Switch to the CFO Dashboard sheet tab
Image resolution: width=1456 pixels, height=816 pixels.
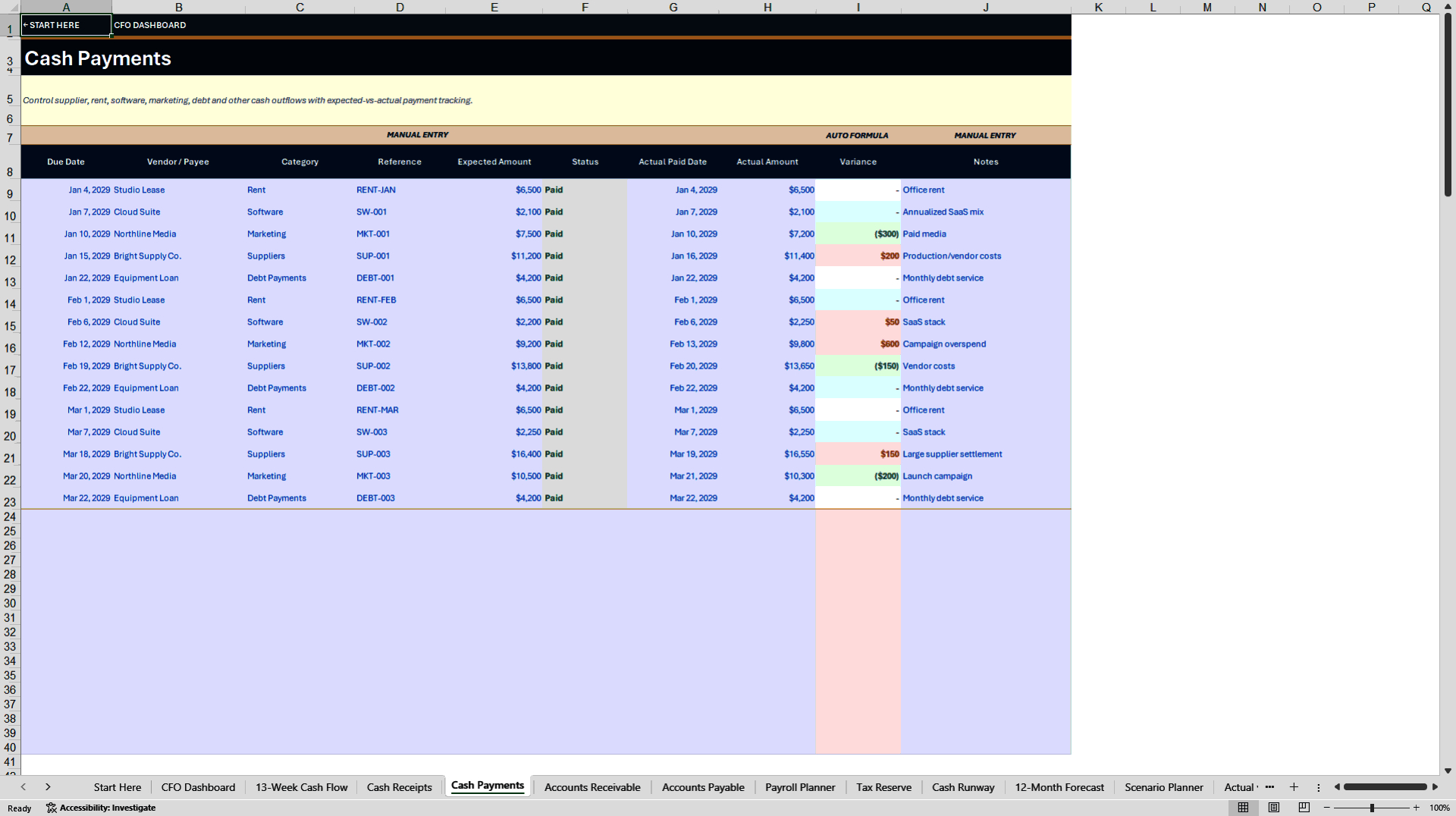click(x=198, y=787)
